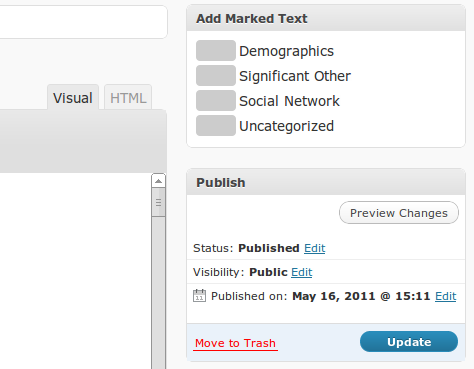The height and width of the screenshot is (369, 474).
Task: Collapse the Publish panel header
Action: coord(326,182)
